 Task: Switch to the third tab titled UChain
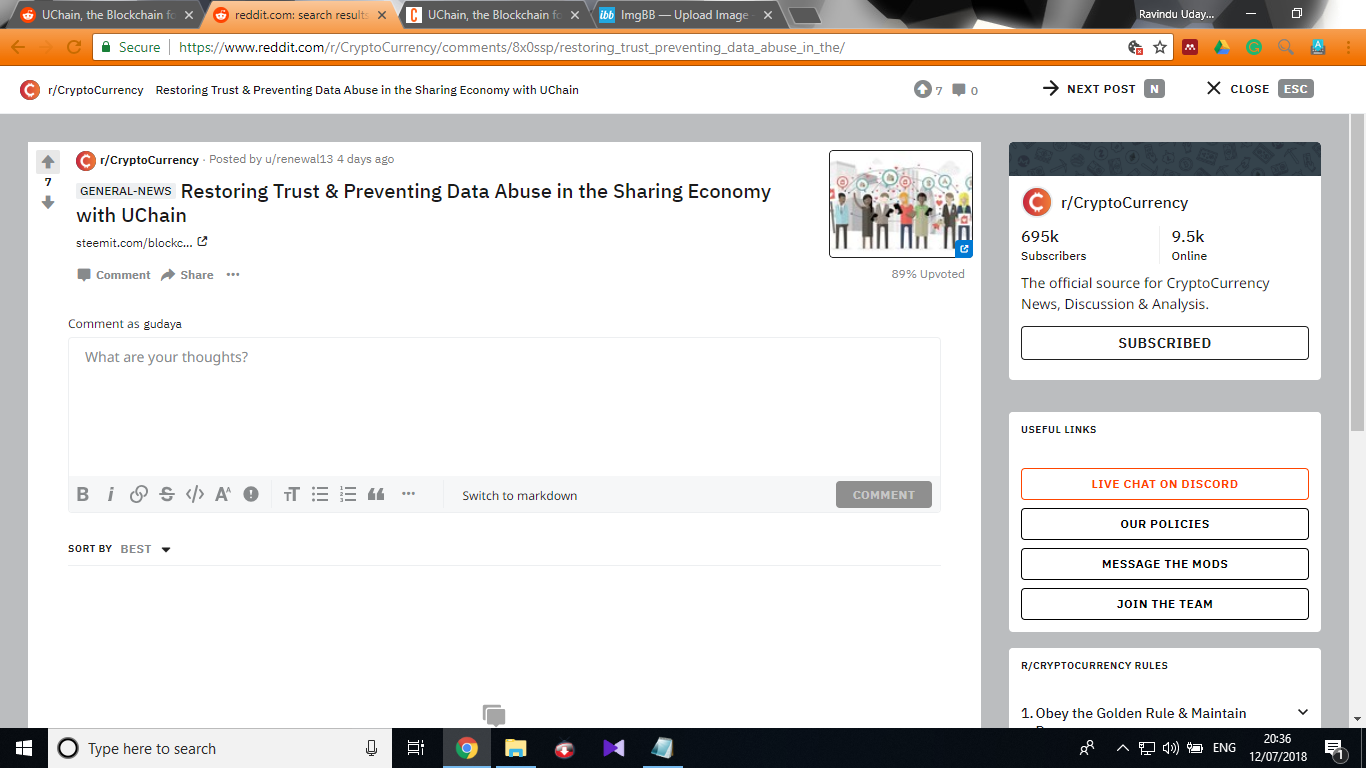click(x=491, y=15)
